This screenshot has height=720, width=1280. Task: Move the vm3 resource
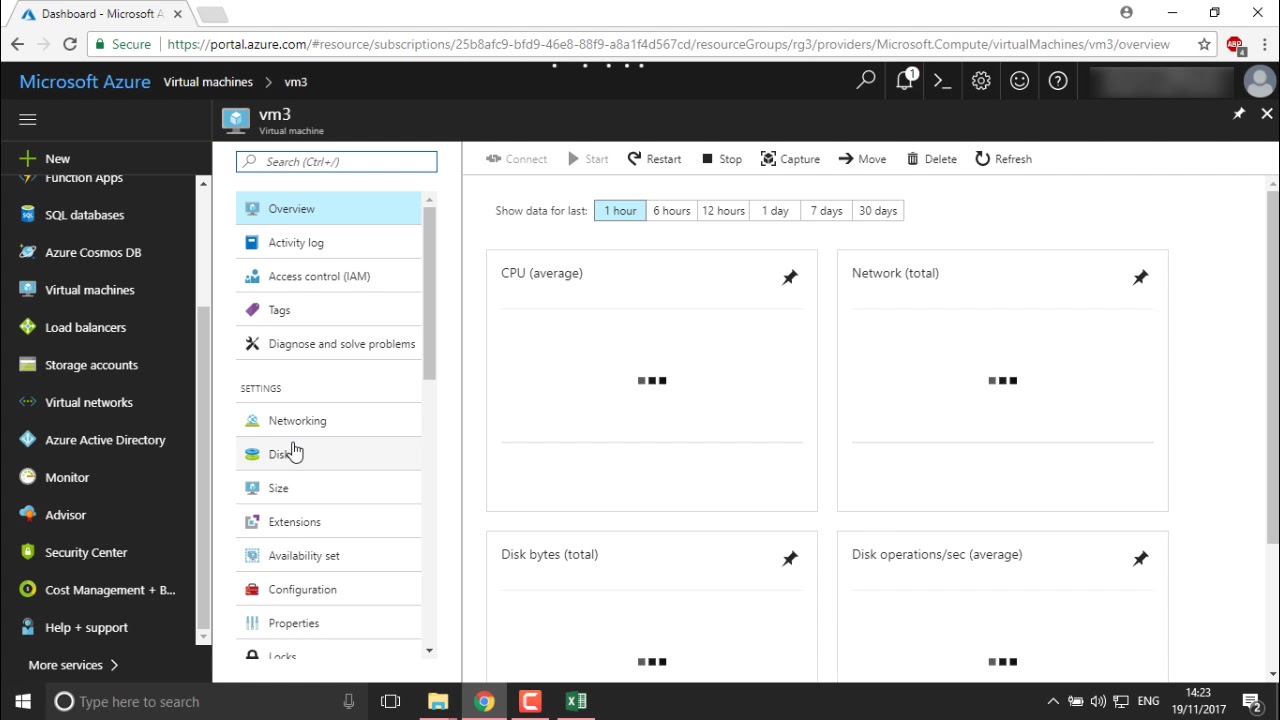[862, 159]
